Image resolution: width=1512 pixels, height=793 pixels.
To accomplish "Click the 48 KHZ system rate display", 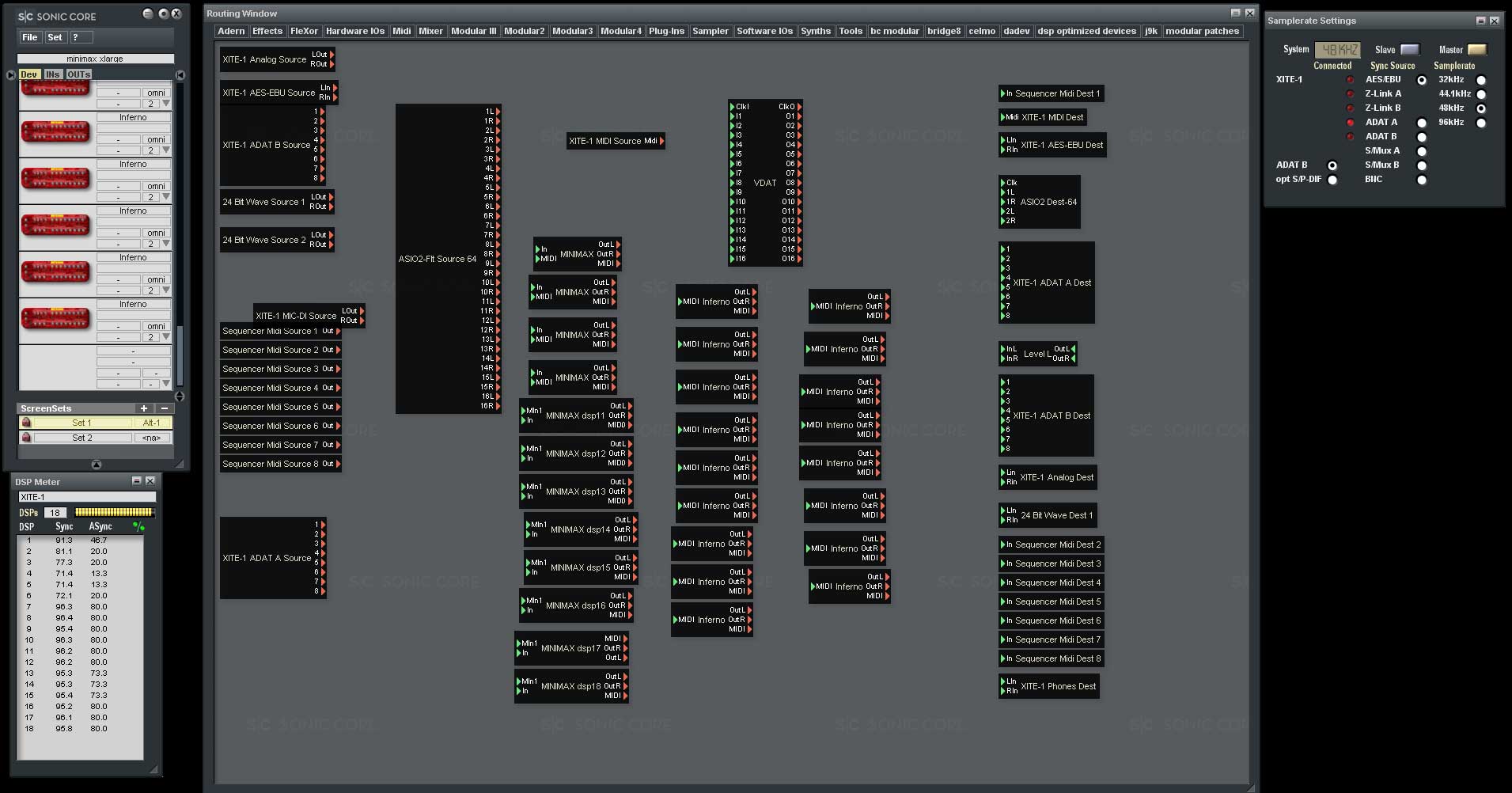I will (x=1337, y=49).
